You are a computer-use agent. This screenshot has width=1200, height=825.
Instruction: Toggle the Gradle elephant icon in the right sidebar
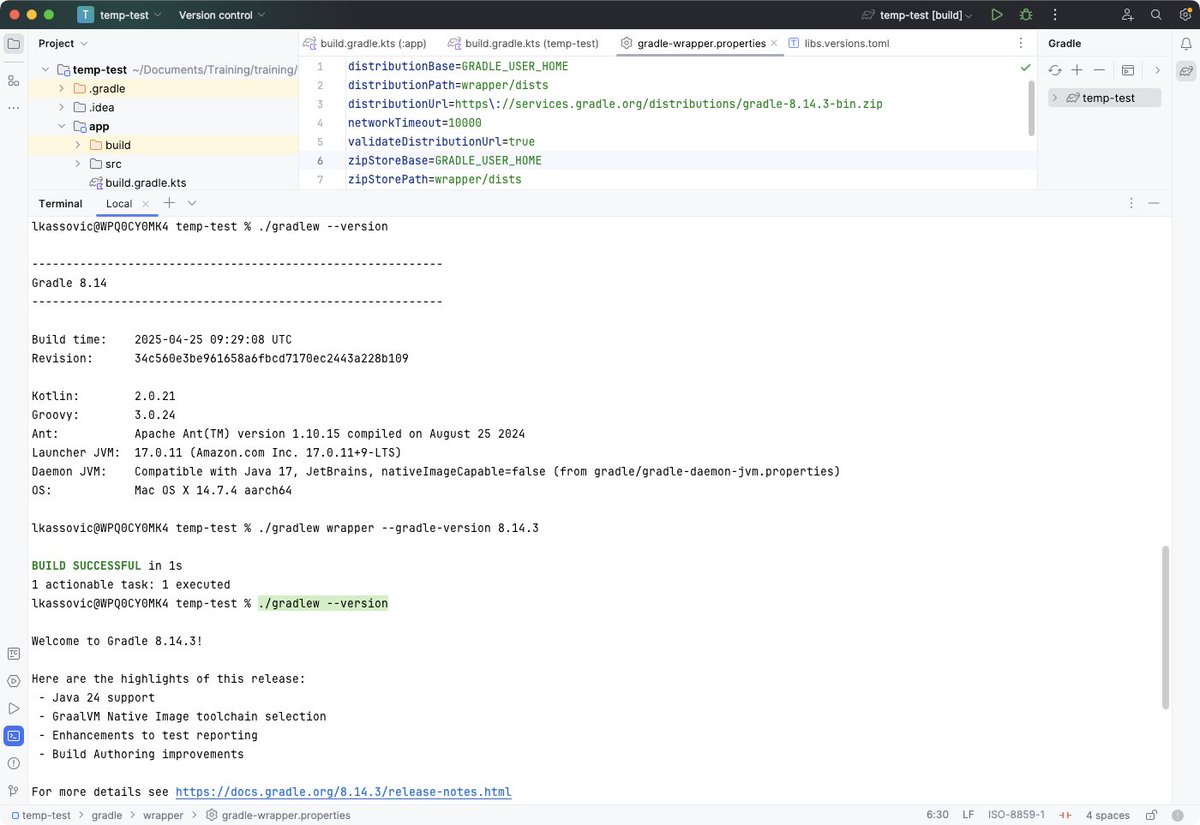(x=1186, y=71)
